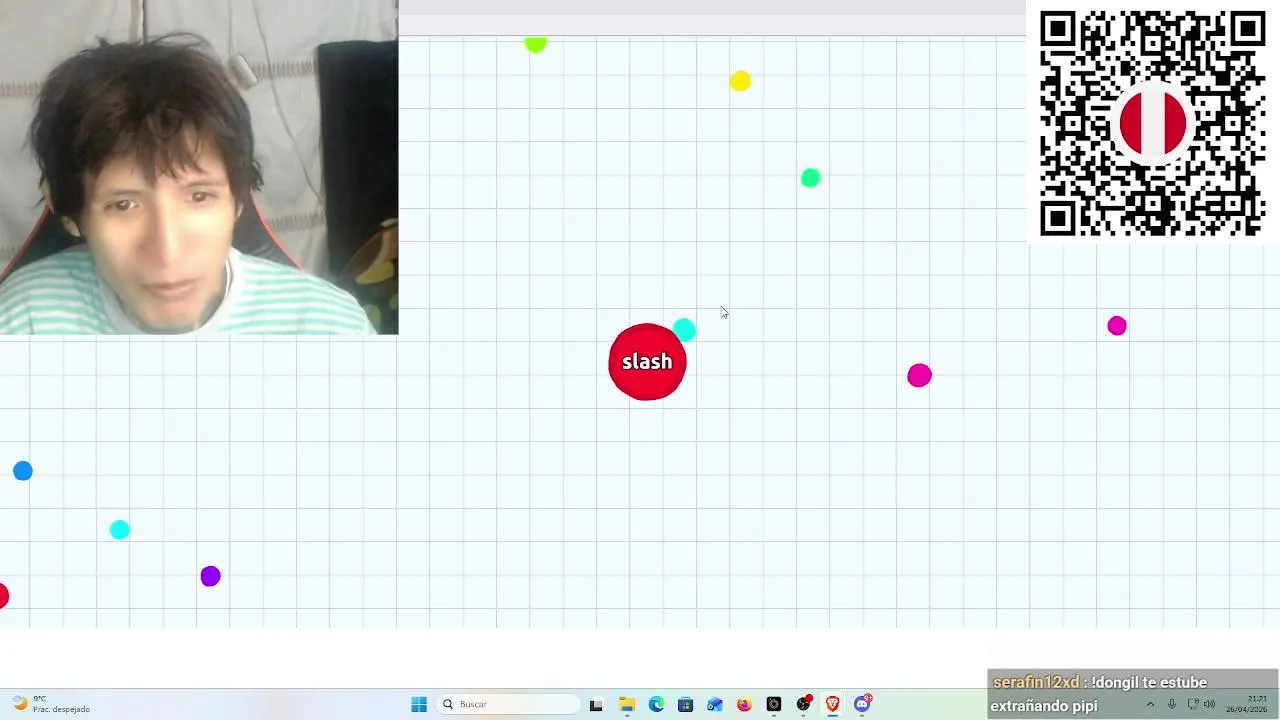The width and height of the screenshot is (1280, 720).
Task: Open the clock and date 21:21
Action: (1247, 704)
